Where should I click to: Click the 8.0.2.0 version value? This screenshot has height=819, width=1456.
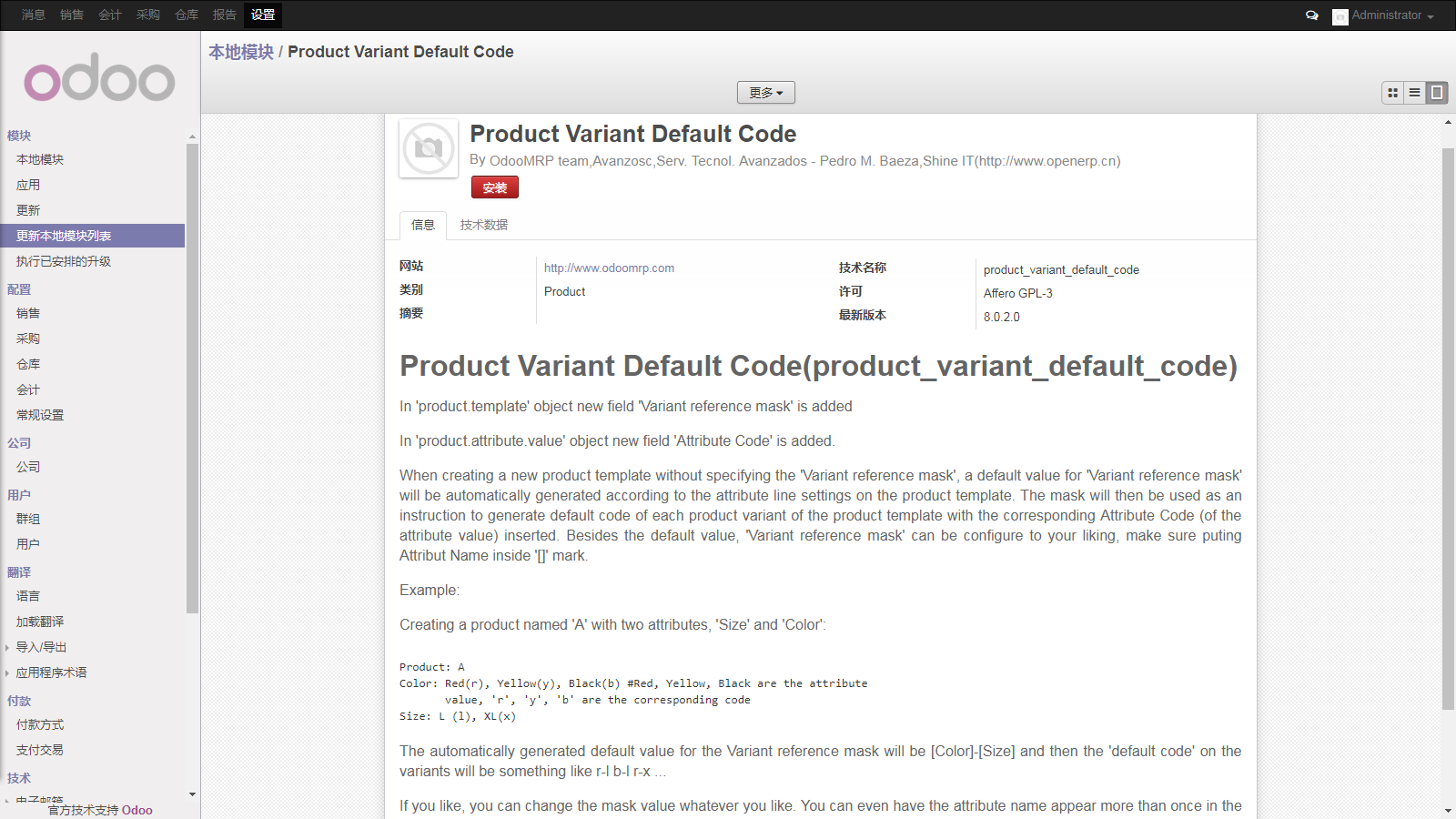(1002, 318)
